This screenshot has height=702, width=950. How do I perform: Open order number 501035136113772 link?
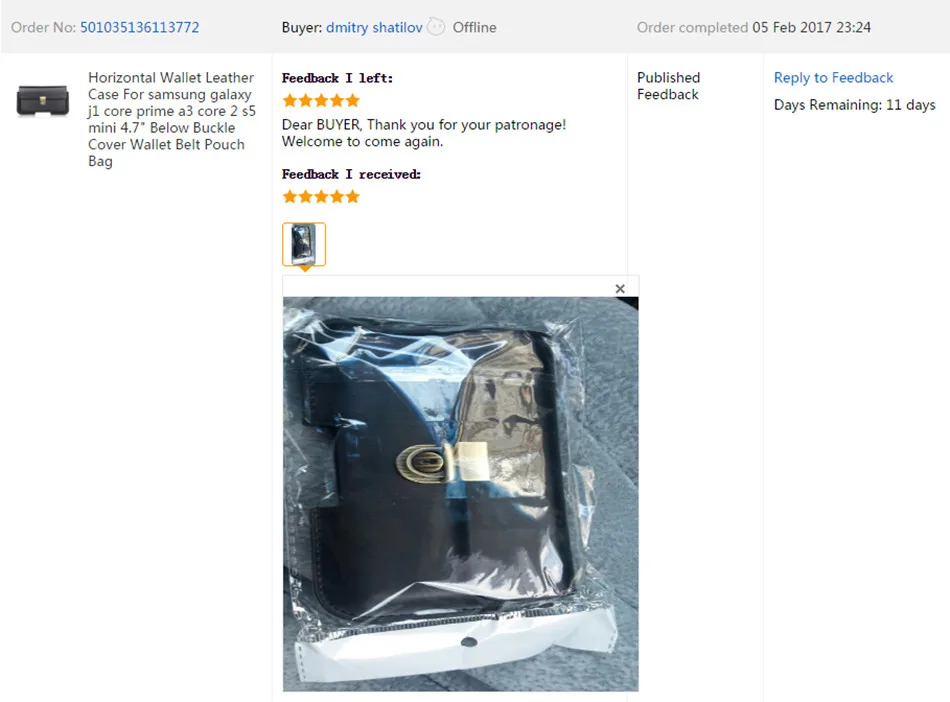[139, 27]
